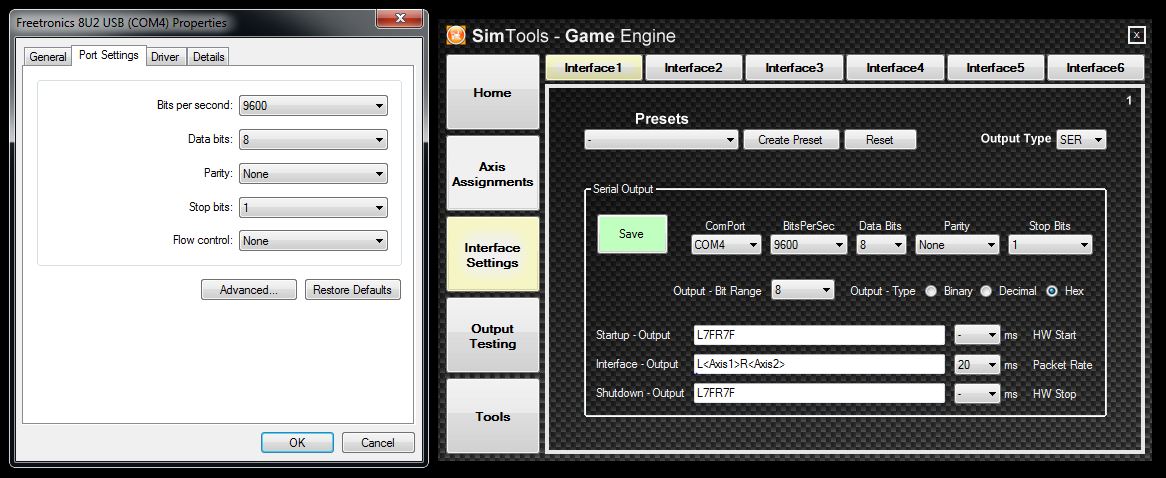
Task: Open the Output Type SER dropdown
Action: tap(1081, 139)
